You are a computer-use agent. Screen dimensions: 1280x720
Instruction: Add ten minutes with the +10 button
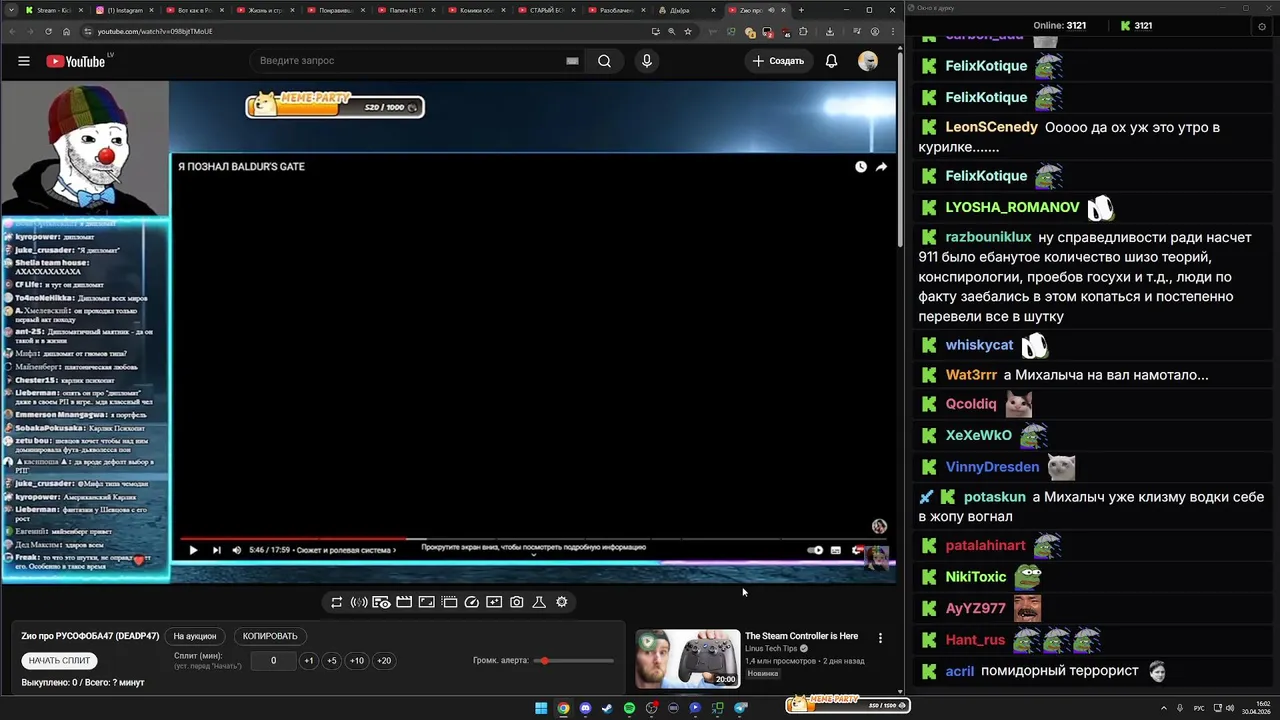357,661
